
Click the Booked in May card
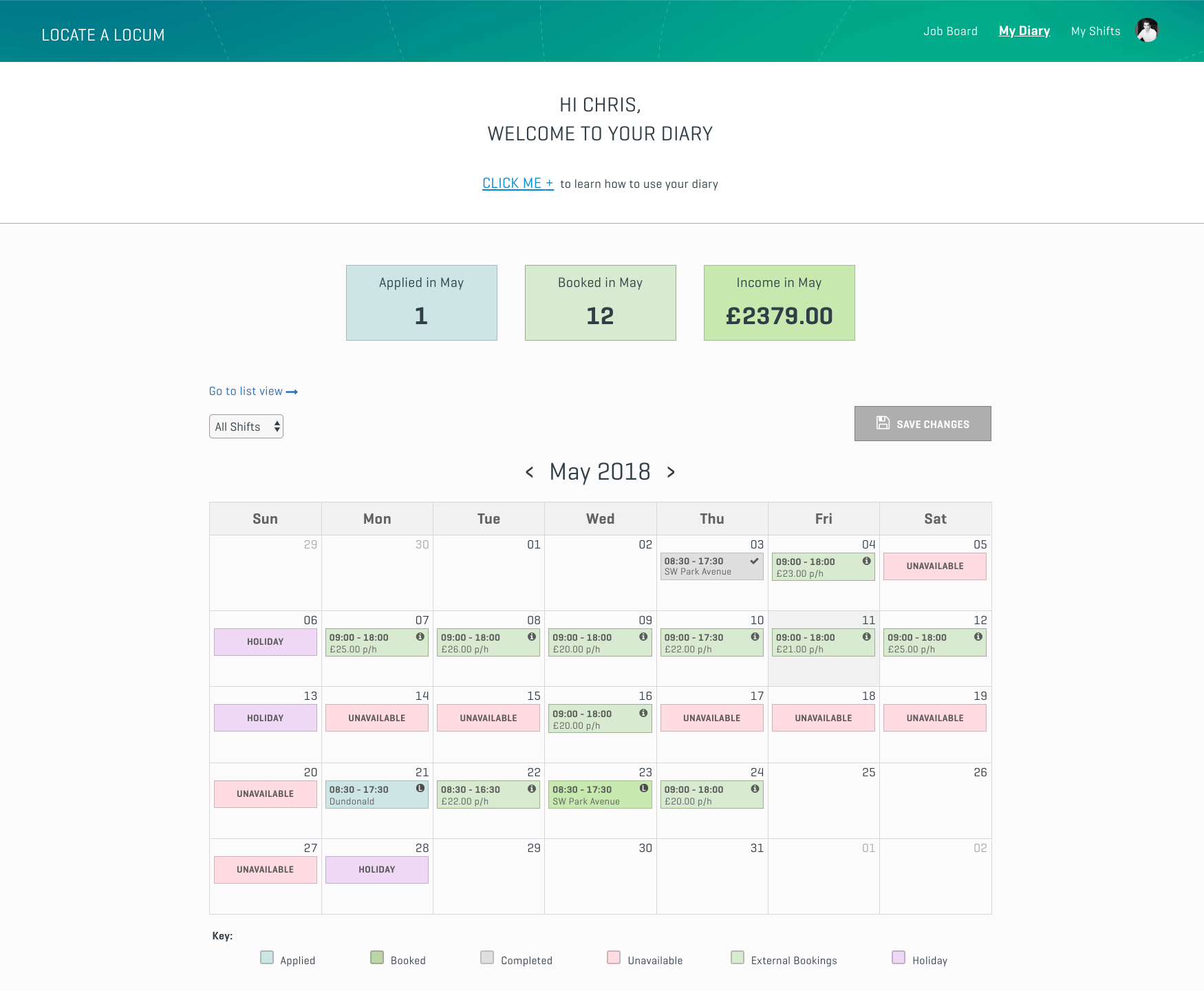click(x=600, y=303)
